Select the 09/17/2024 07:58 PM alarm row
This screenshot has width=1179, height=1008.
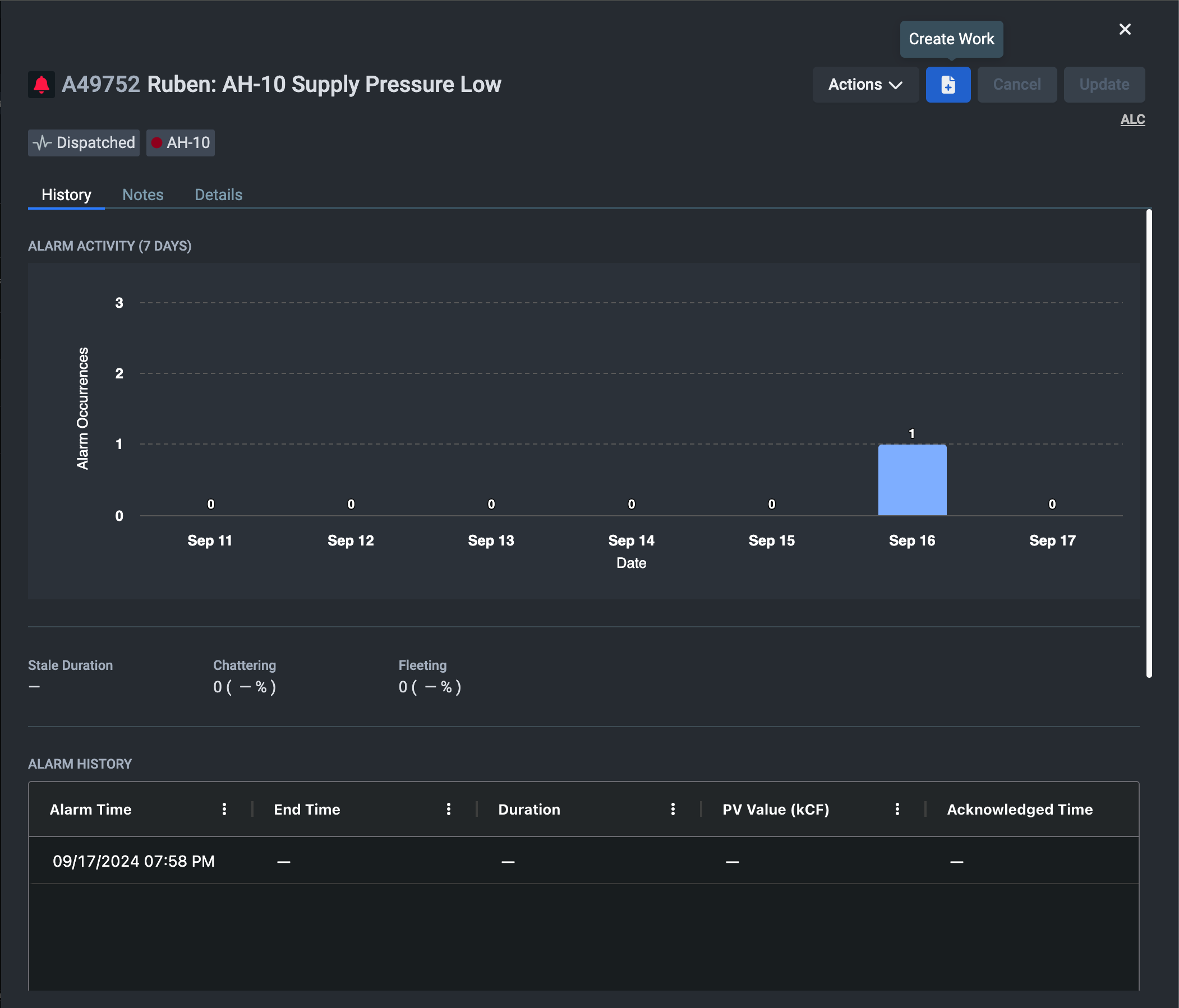pos(133,861)
